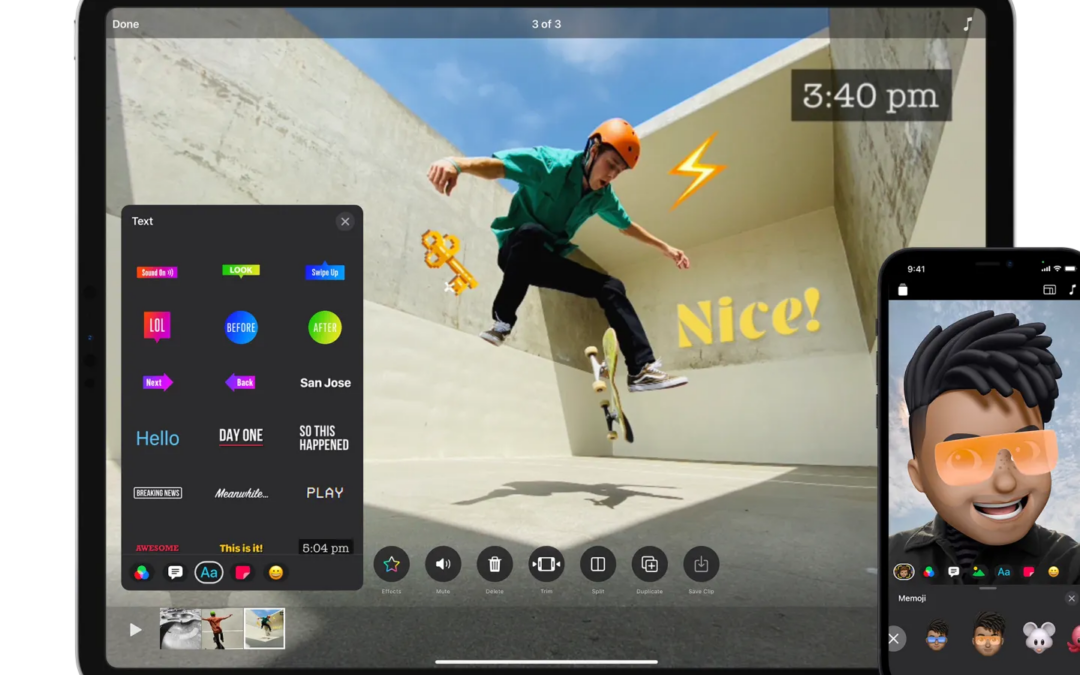Mute the selected clip's audio
The height and width of the screenshot is (675, 1080).
(x=443, y=565)
